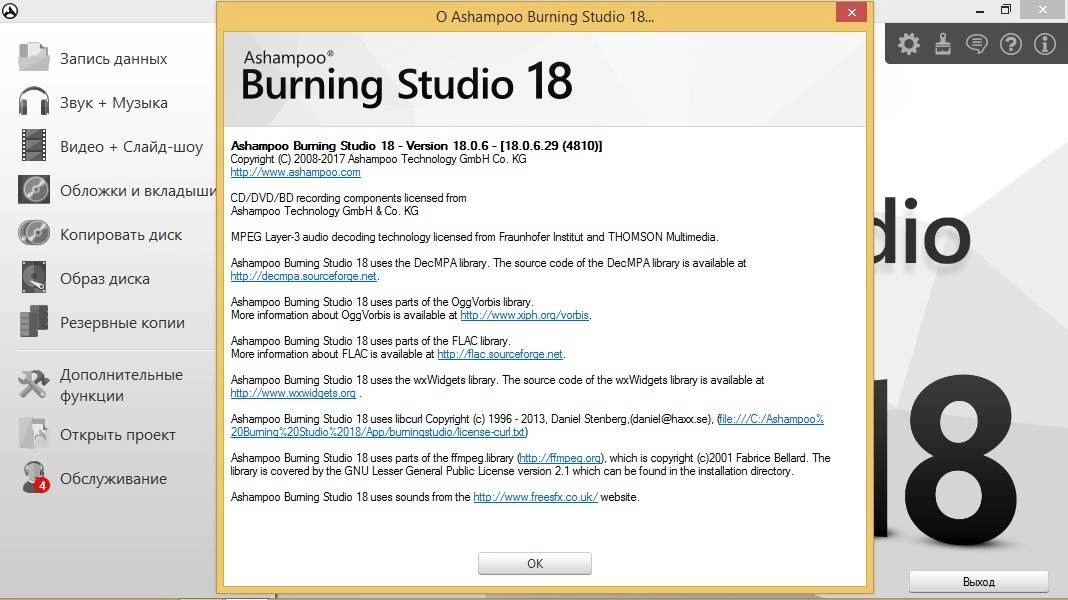Select Дополнительные функции menu entry

[121, 385]
